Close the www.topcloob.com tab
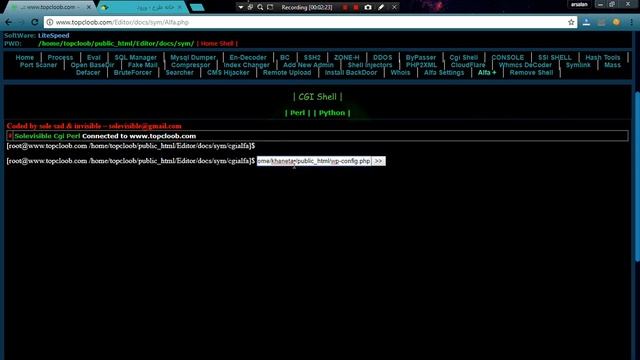Screen dimensions: 640x360 [x=89, y=7]
